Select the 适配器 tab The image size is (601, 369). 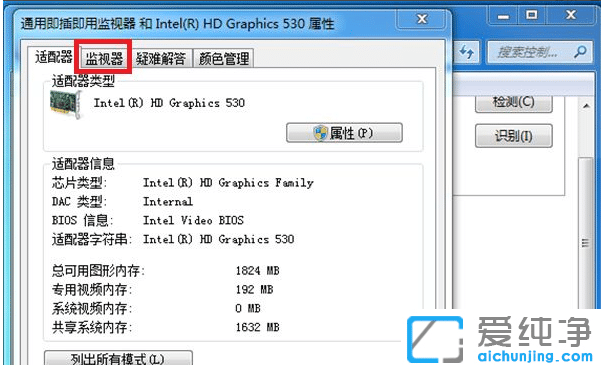pyautogui.click(x=54, y=57)
